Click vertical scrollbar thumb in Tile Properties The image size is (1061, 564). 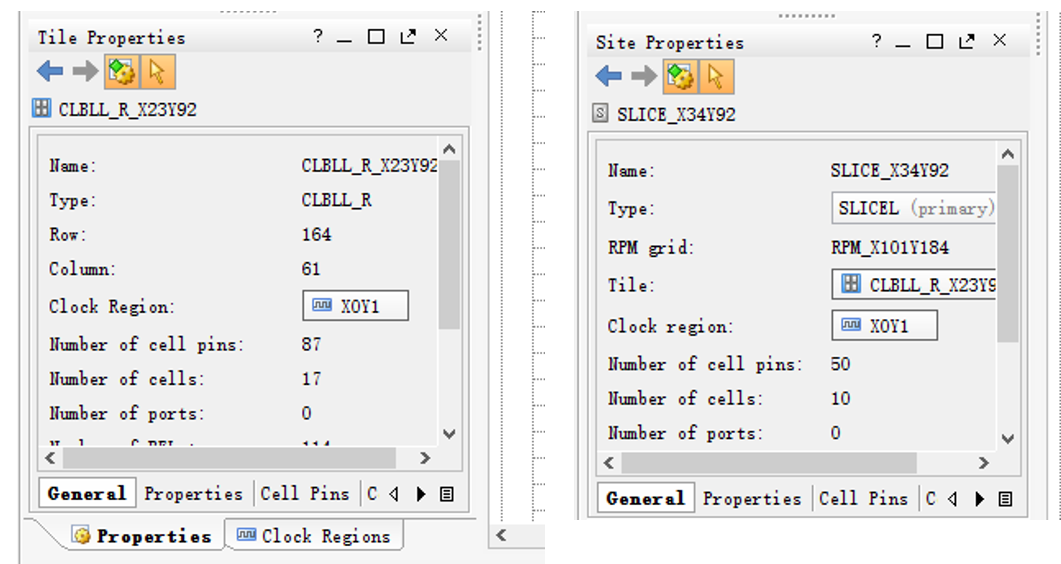coord(449,245)
